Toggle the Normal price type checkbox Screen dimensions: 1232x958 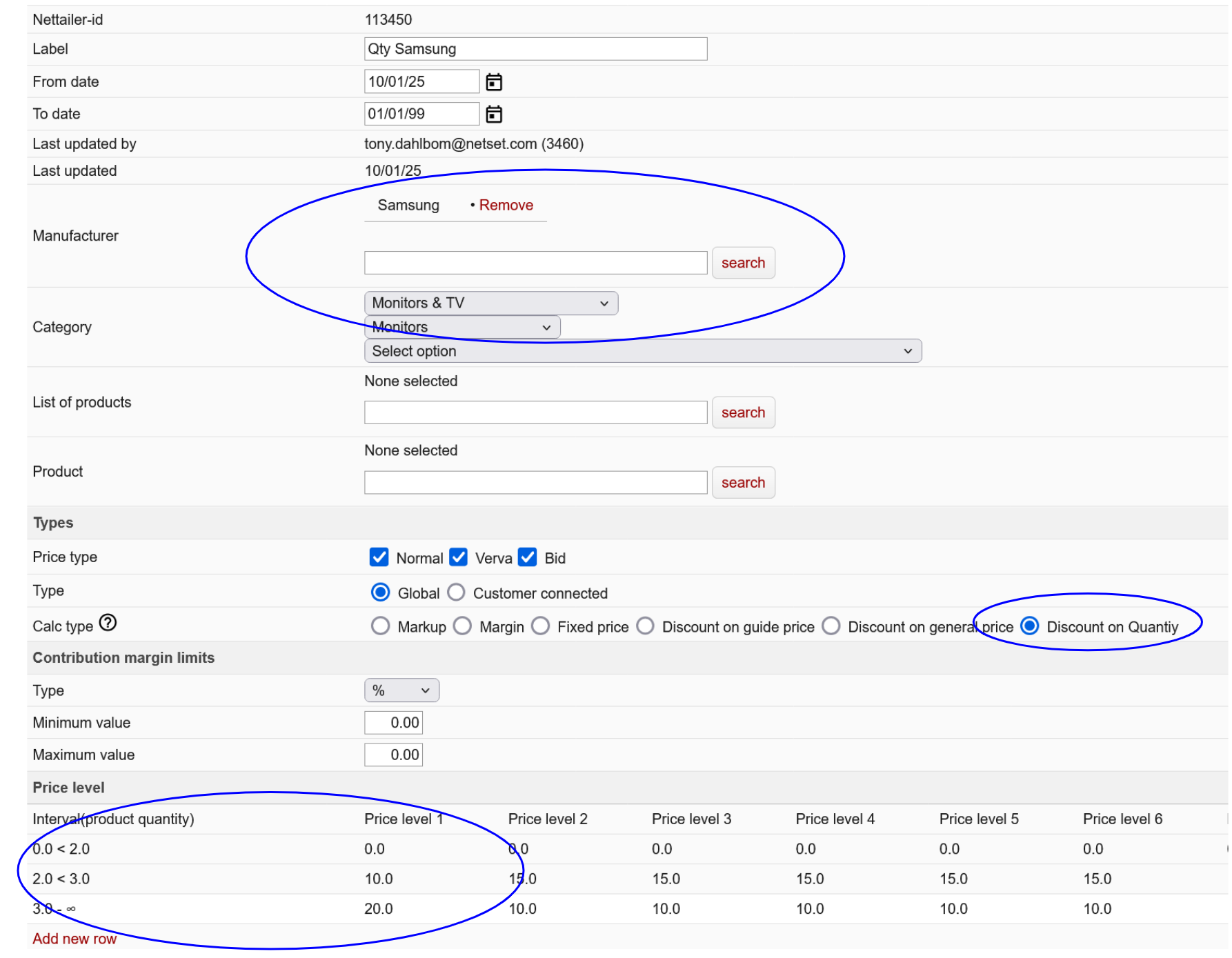pos(379,557)
